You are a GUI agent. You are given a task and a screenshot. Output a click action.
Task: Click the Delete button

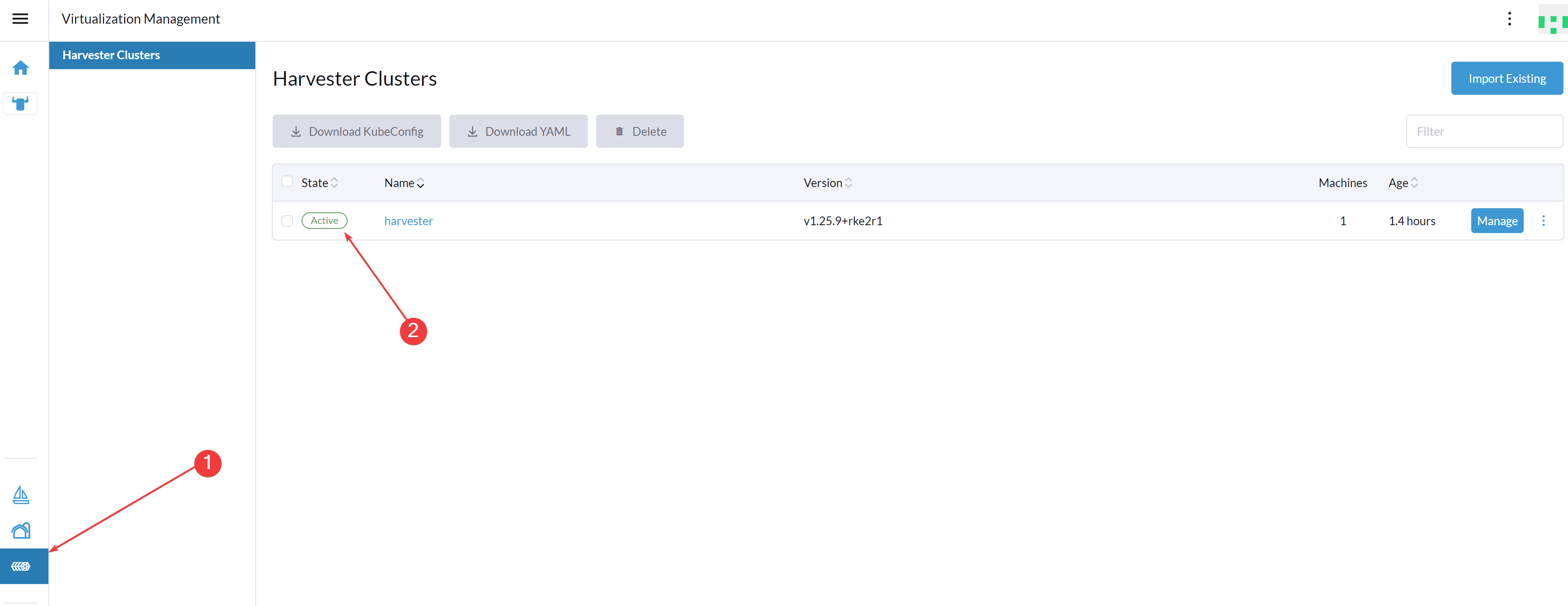pyautogui.click(x=639, y=132)
